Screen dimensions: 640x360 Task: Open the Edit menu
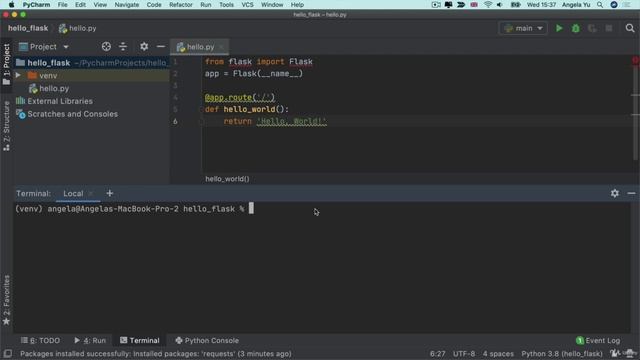pyautogui.click(x=80, y=5)
